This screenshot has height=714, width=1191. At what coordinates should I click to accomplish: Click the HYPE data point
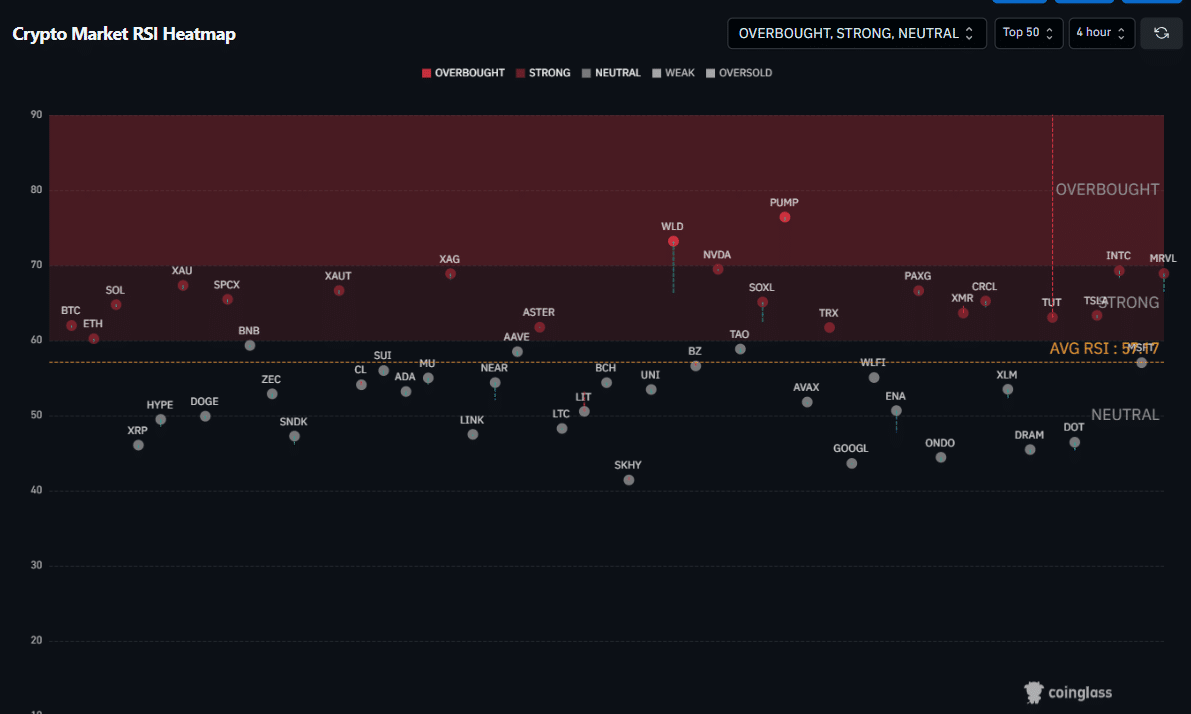pos(160,419)
